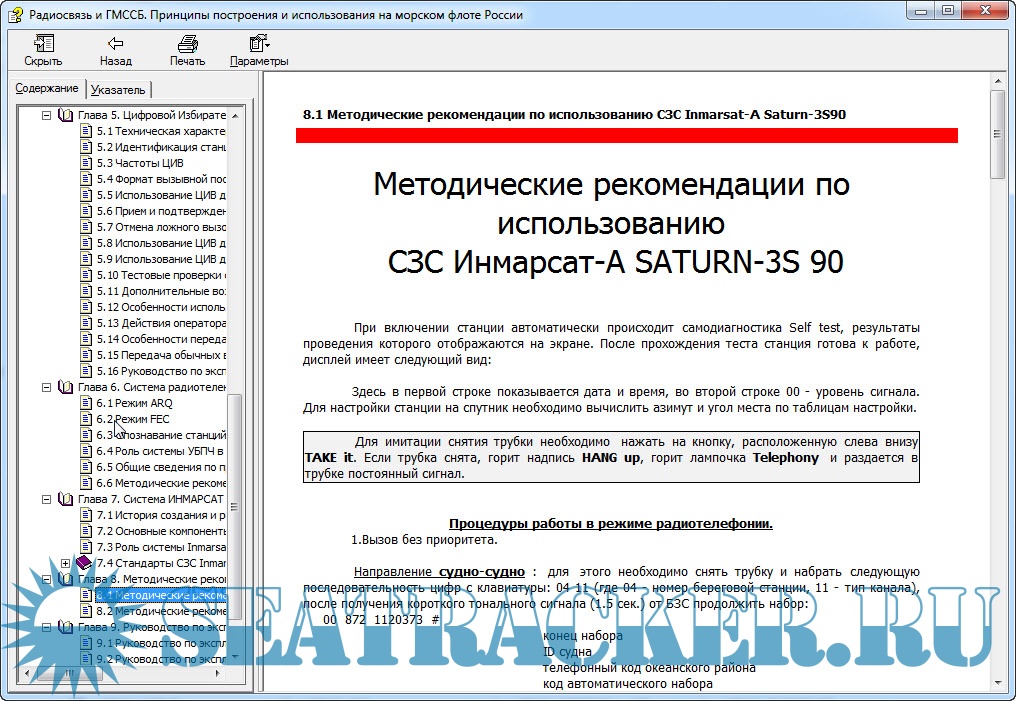Collapse the Глава 7 Система ИНМАРСАТ node
This screenshot has height=701, width=1016.
click(46, 499)
